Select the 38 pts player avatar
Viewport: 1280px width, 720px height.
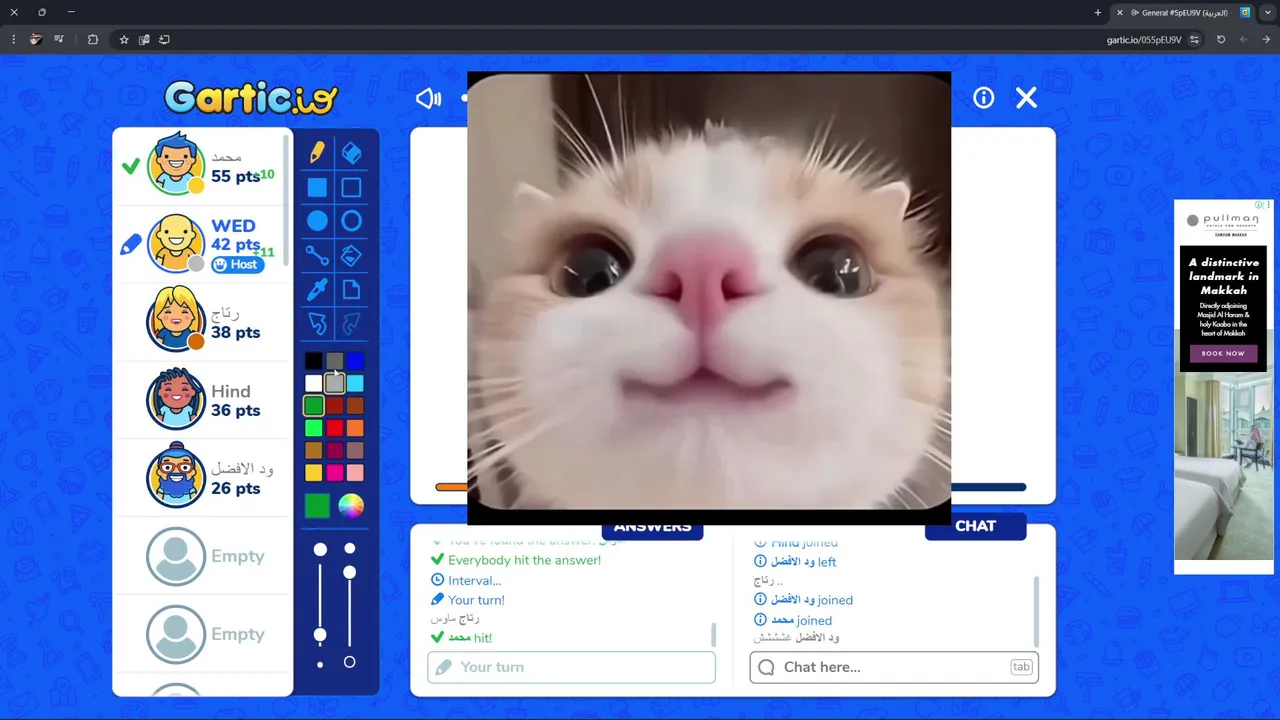point(176,320)
